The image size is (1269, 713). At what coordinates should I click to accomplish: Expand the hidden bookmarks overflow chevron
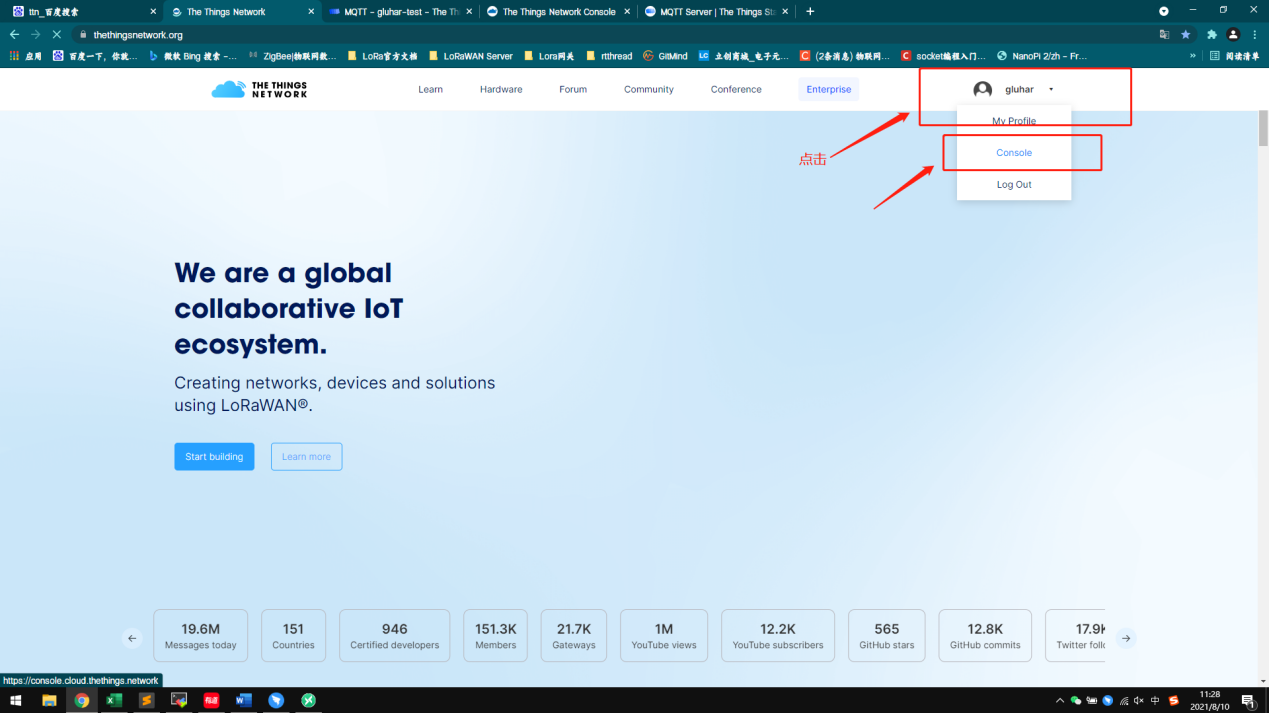point(1192,56)
